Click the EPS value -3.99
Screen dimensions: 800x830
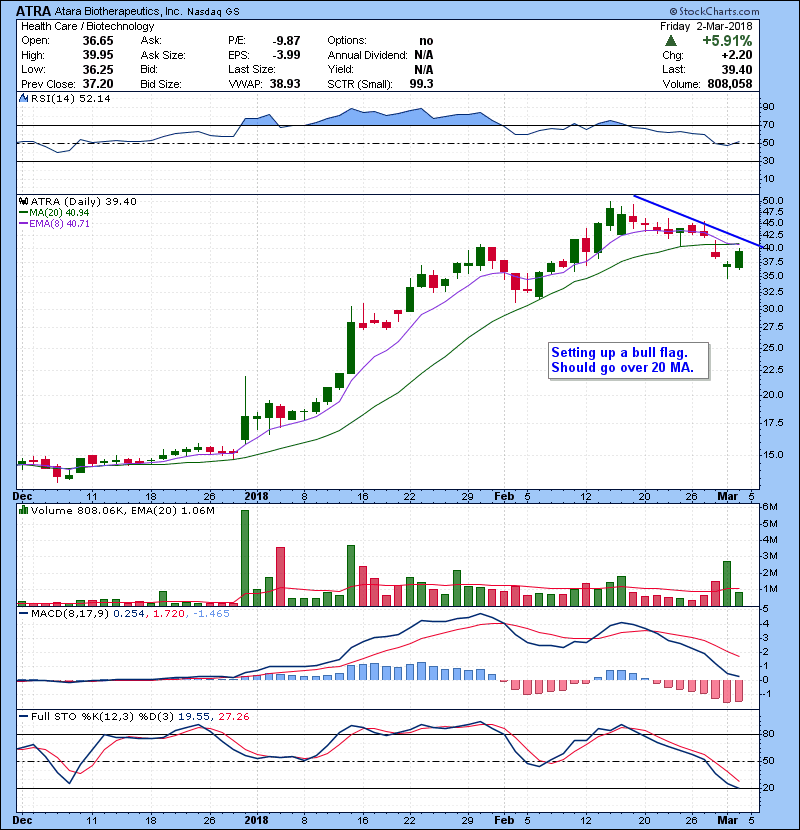click(286, 55)
